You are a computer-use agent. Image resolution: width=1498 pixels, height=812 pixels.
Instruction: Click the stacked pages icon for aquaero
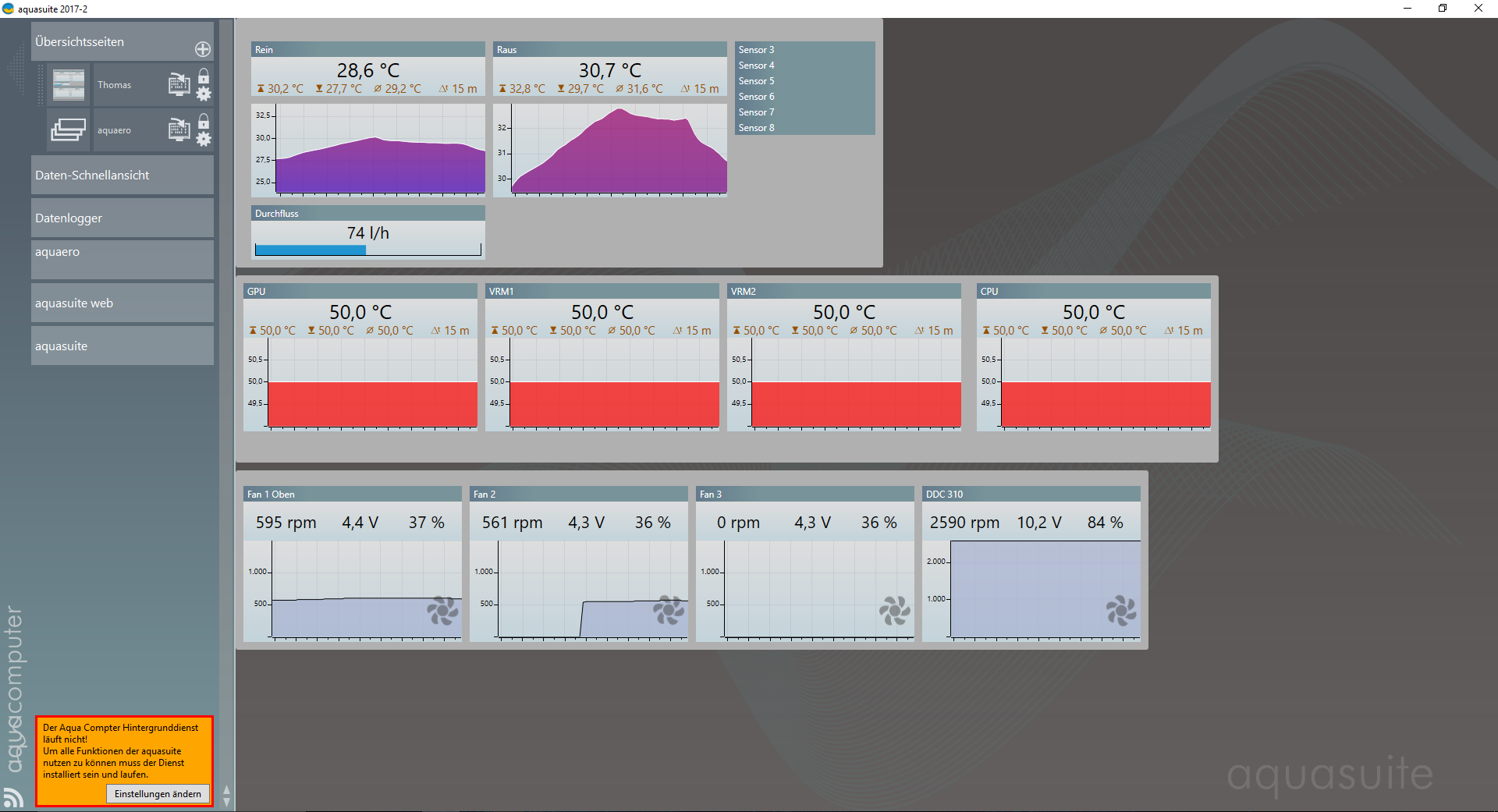pos(69,129)
